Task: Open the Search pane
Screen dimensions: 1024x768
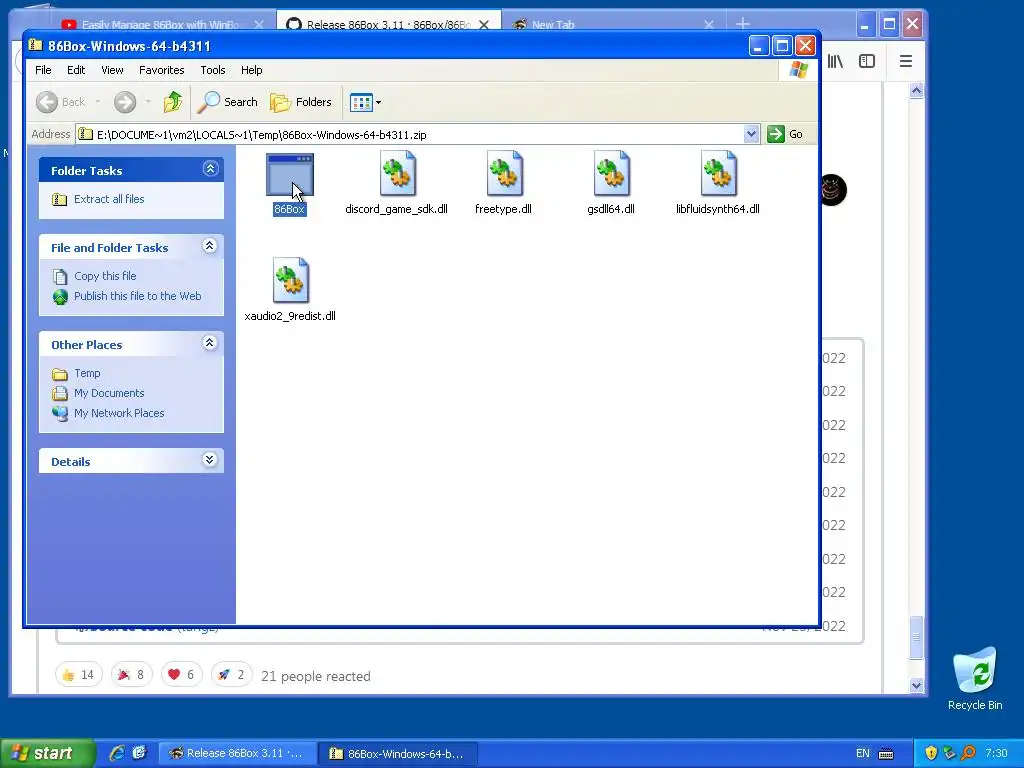Action: click(x=228, y=102)
